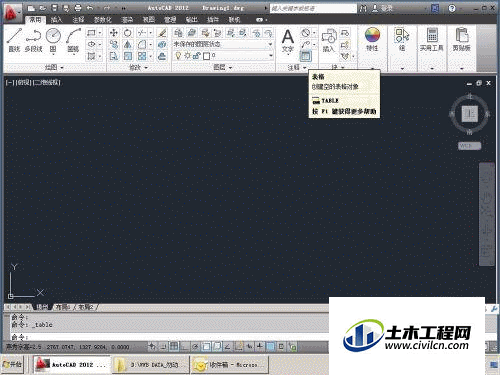Select the Line (直线) draw tool
This screenshot has width=500, height=375.
click(14, 40)
